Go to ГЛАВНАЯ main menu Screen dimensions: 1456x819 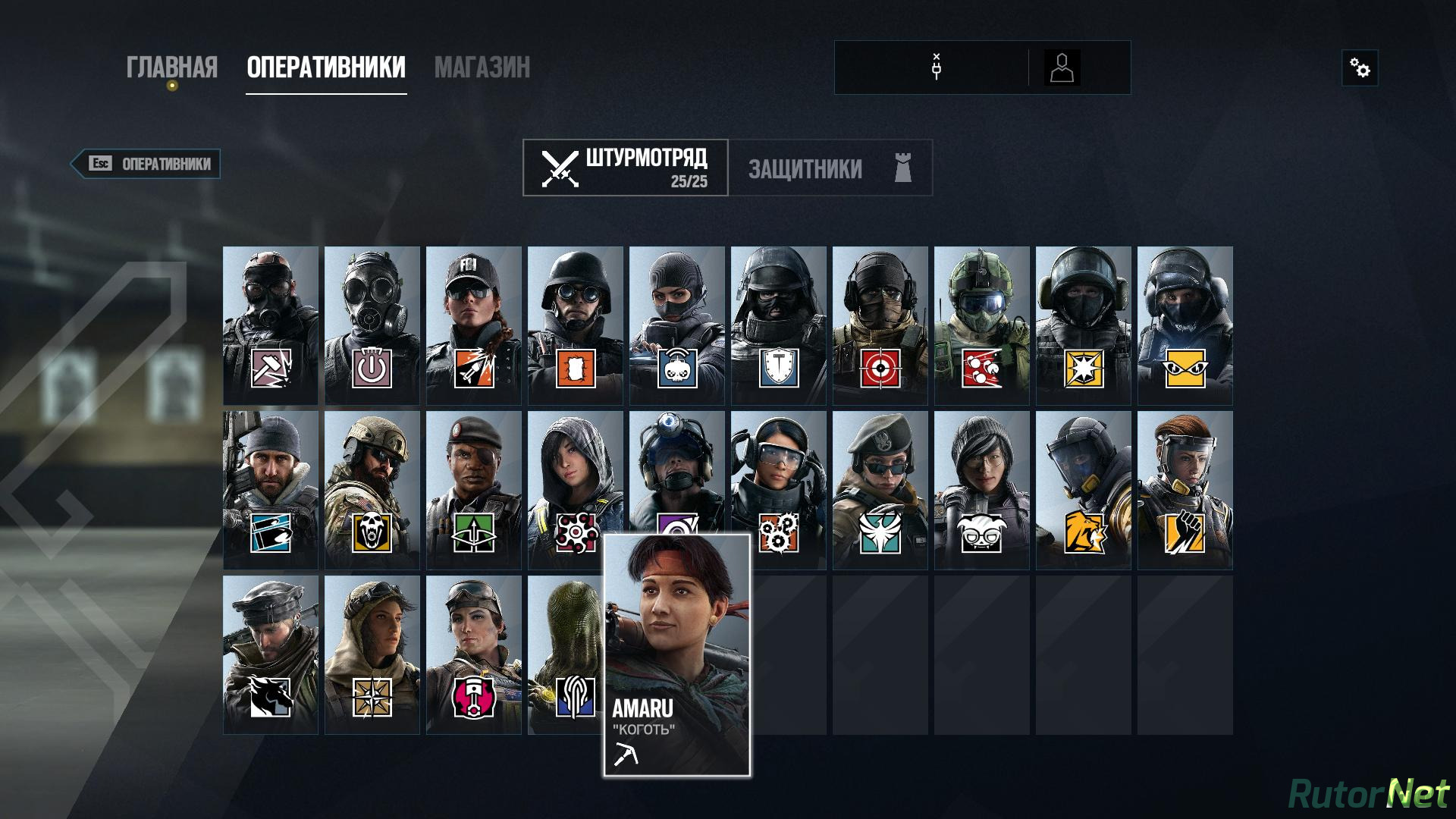pyautogui.click(x=172, y=67)
